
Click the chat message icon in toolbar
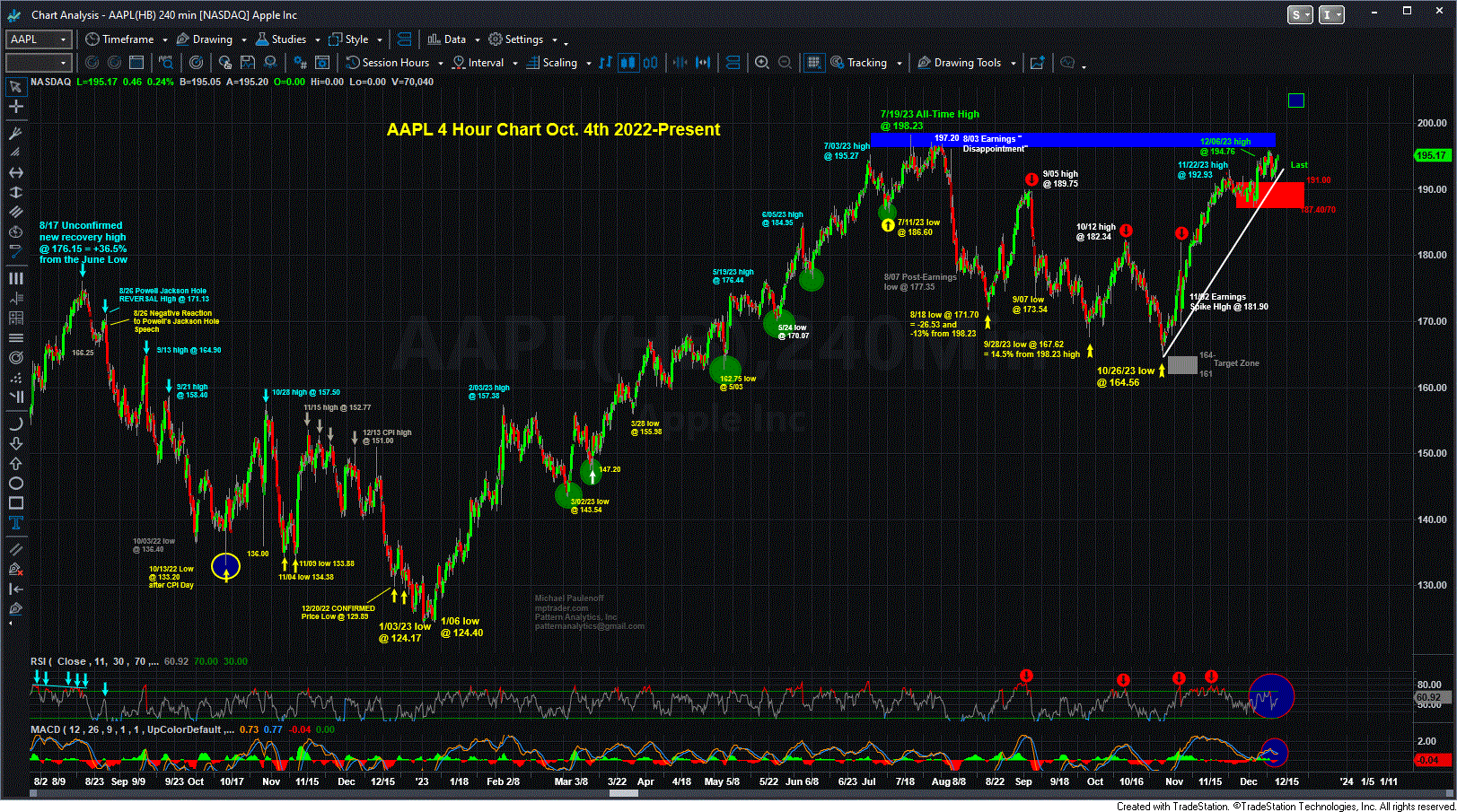pos(1067,63)
